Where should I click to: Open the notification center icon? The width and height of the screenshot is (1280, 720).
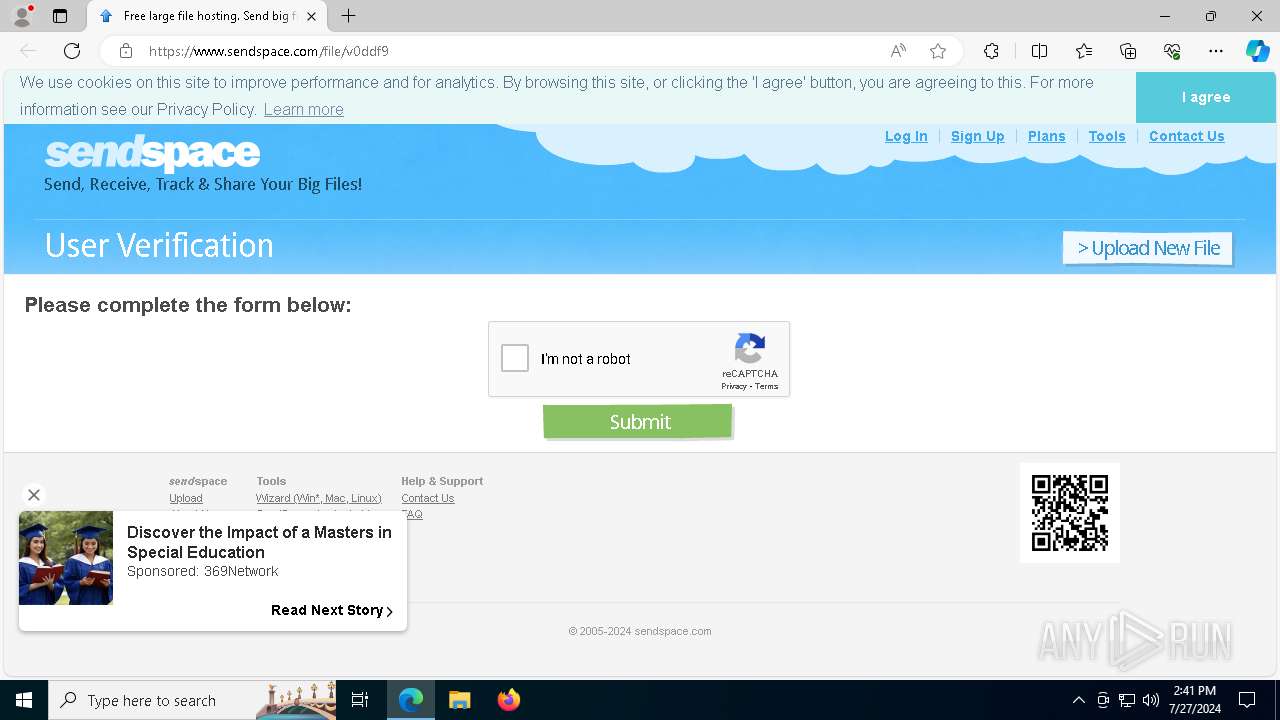[1247, 700]
